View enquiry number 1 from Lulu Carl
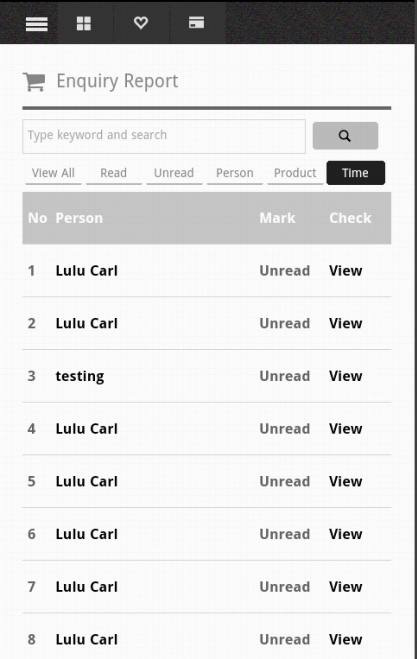Screen dimensions: 417x659 [346, 271]
